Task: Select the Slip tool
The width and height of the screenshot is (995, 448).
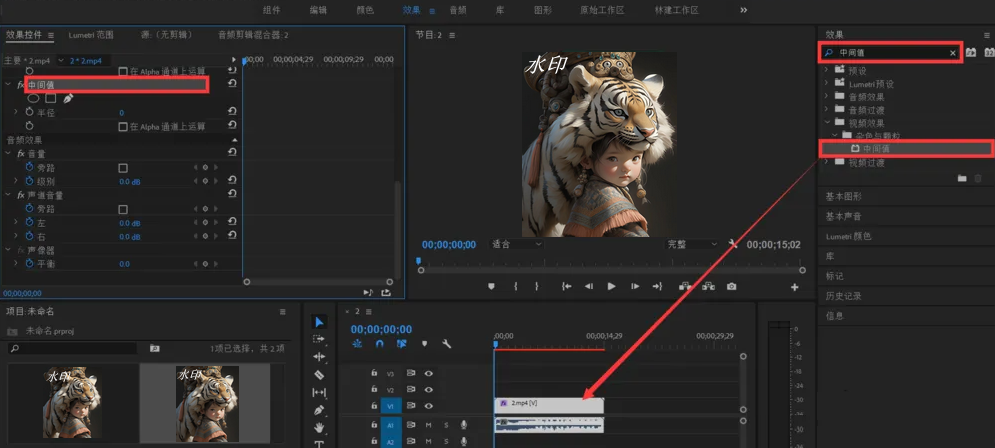Action: pos(319,393)
